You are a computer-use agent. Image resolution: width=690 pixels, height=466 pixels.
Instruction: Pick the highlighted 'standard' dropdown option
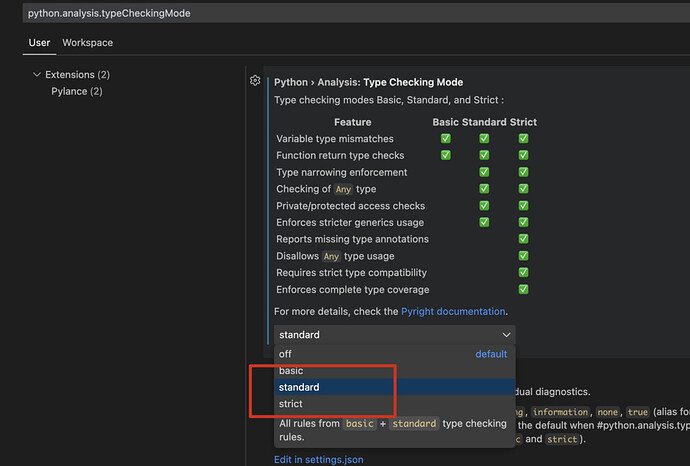point(299,387)
